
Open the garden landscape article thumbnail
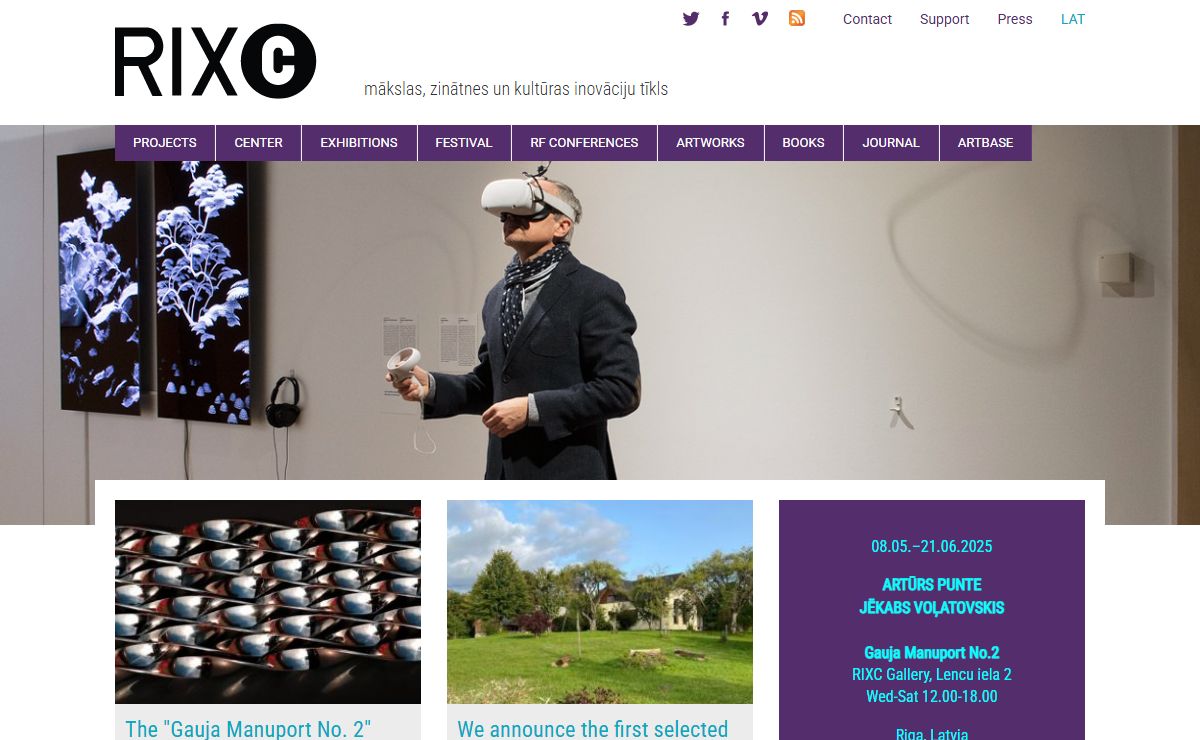(x=600, y=602)
